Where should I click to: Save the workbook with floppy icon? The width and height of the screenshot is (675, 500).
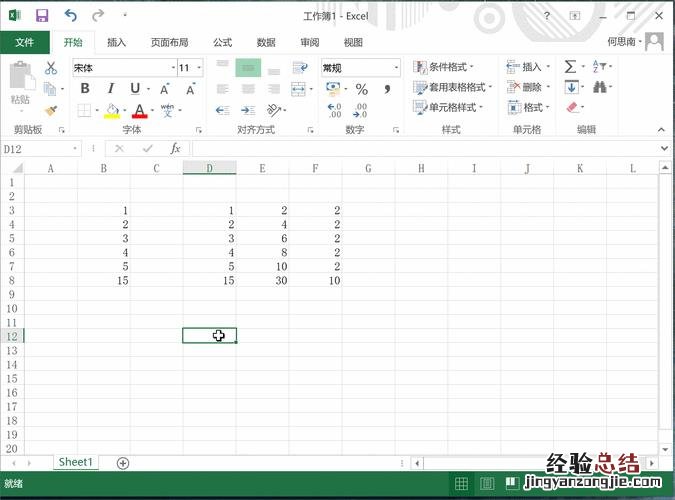pyautogui.click(x=42, y=16)
